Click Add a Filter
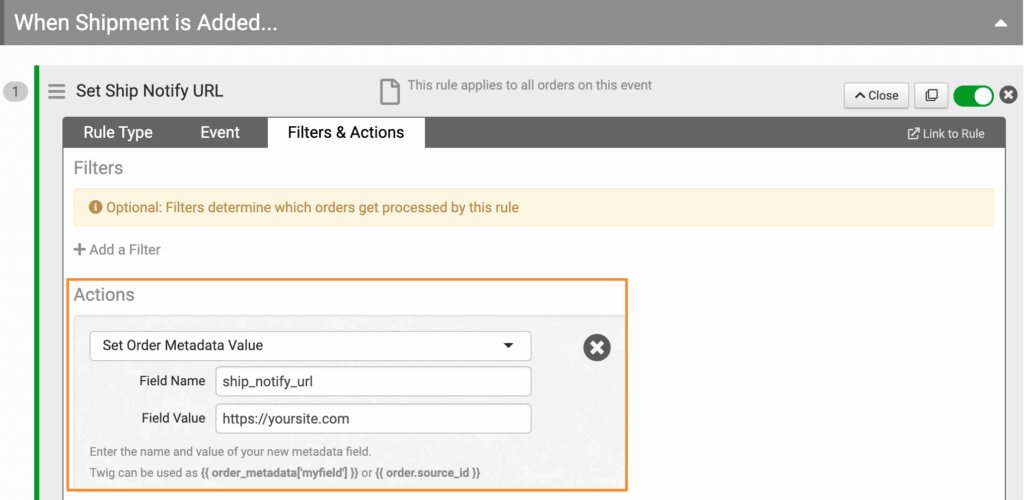This screenshot has width=1024, height=500. tap(117, 249)
